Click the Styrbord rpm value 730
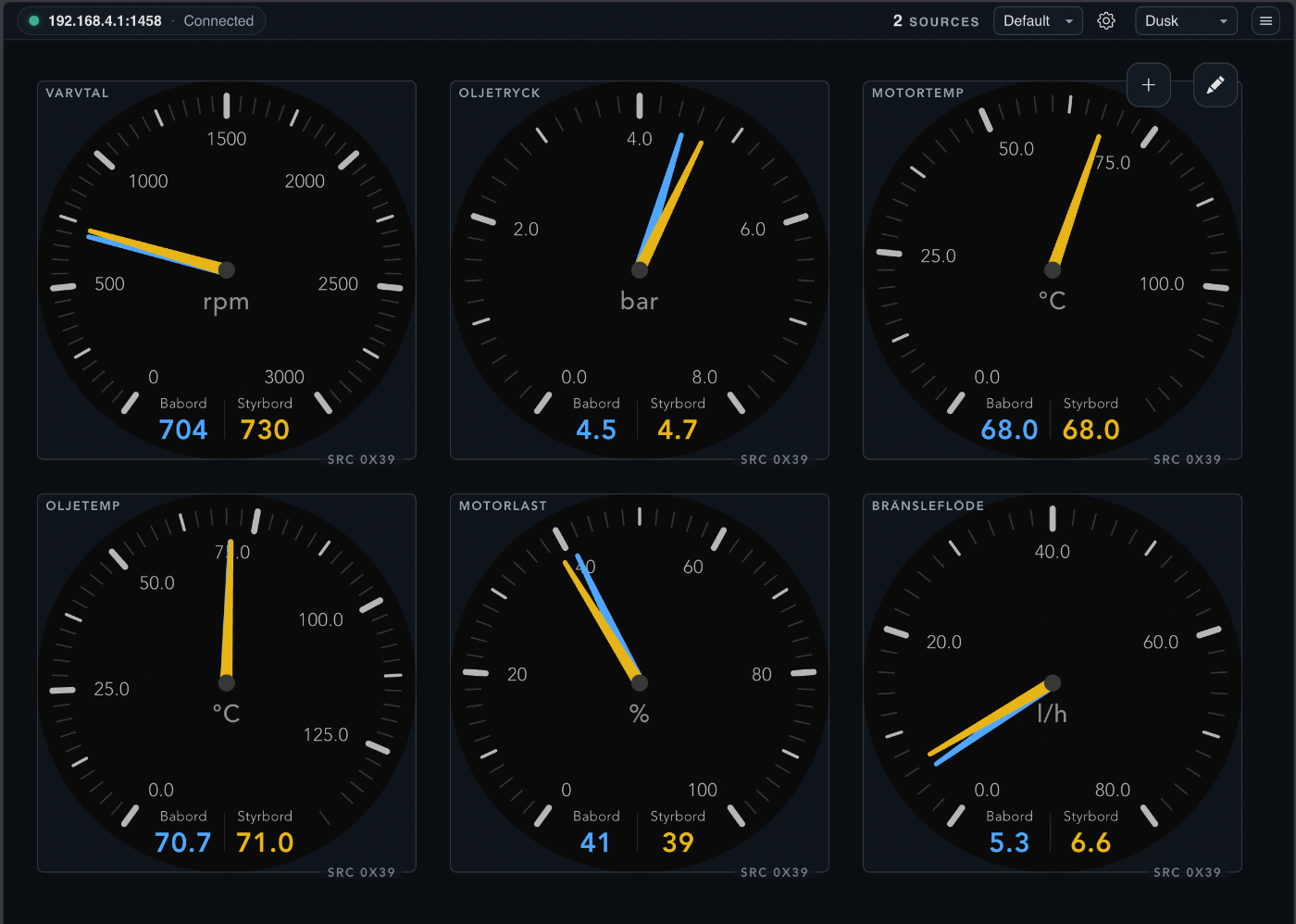This screenshot has width=1296, height=924. tap(265, 430)
